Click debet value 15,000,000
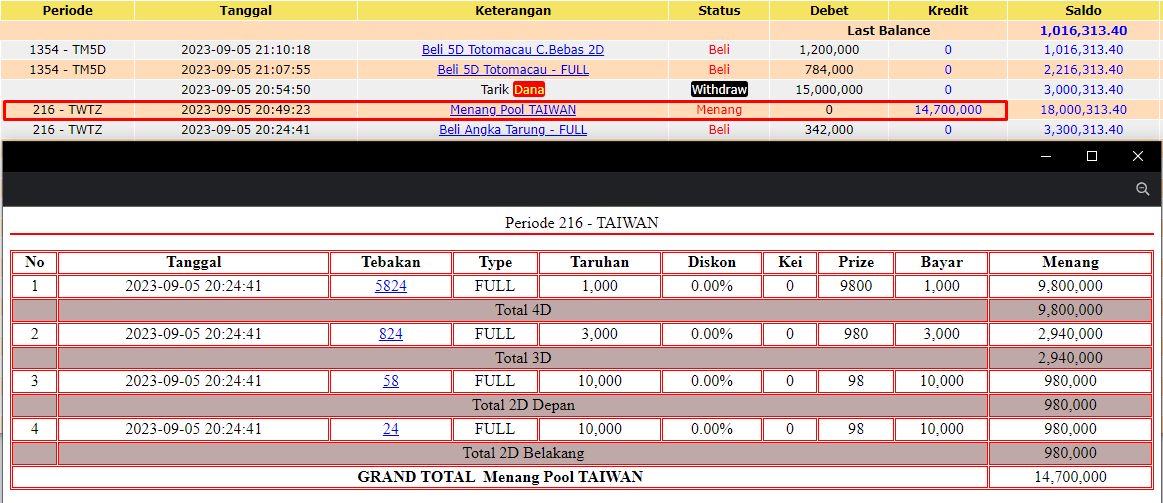1163x503 pixels. [828, 90]
